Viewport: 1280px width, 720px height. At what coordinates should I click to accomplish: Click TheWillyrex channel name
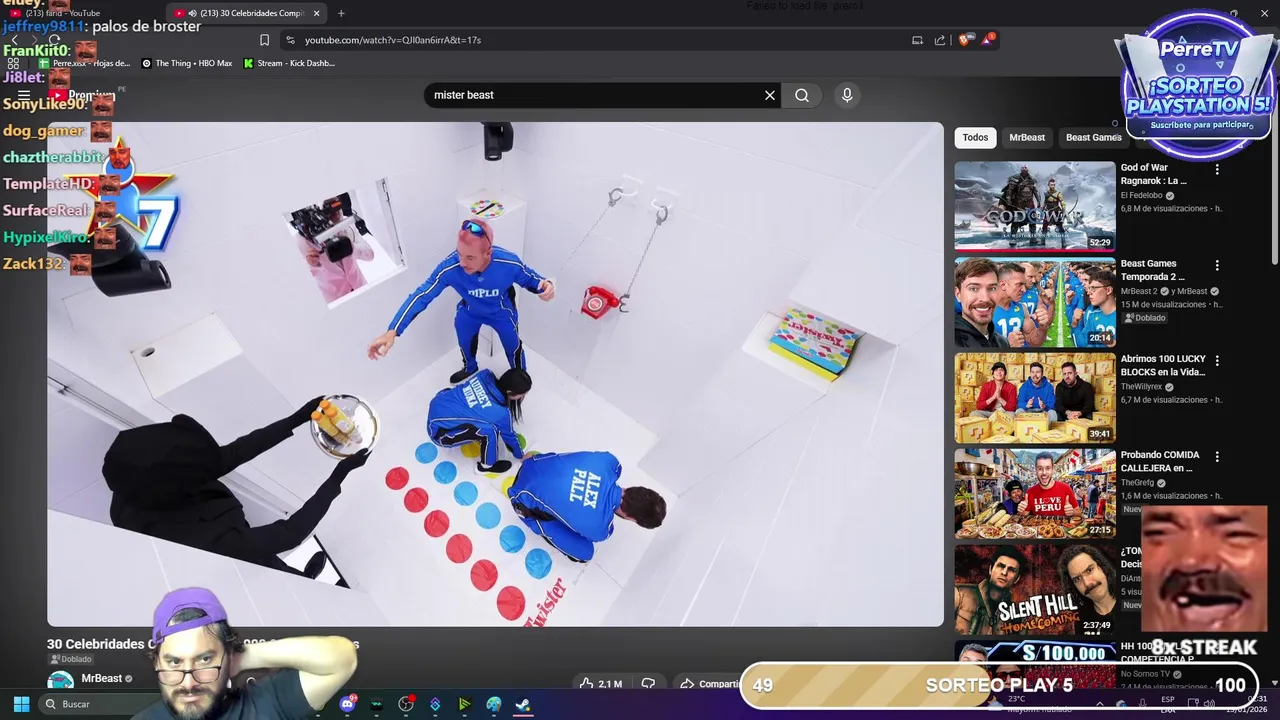pyautogui.click(x=1142, y=387)
